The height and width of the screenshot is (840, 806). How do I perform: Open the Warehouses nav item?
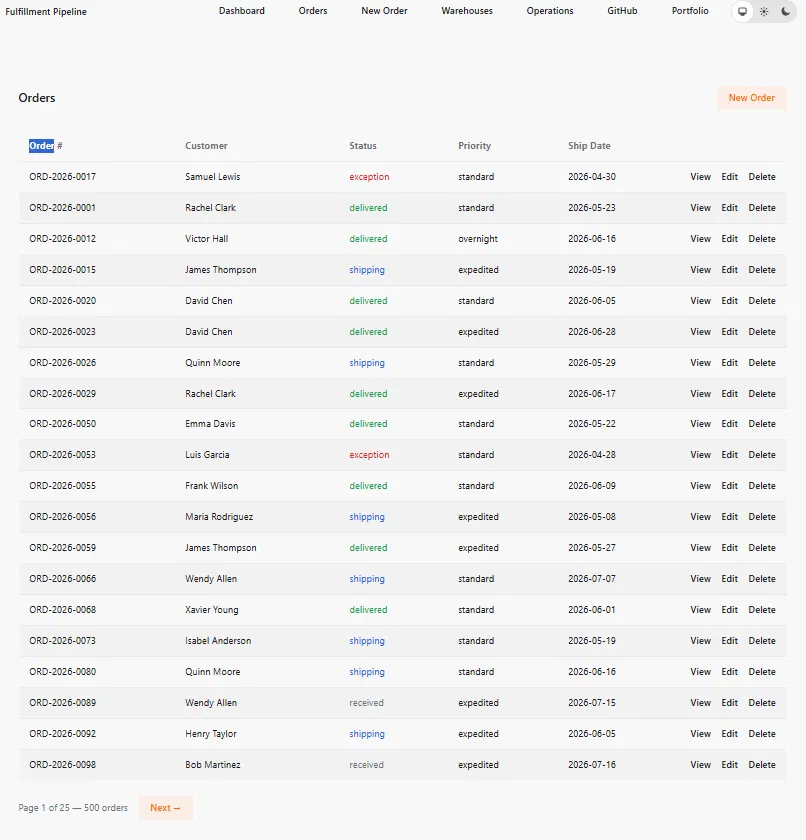(467, 11)
